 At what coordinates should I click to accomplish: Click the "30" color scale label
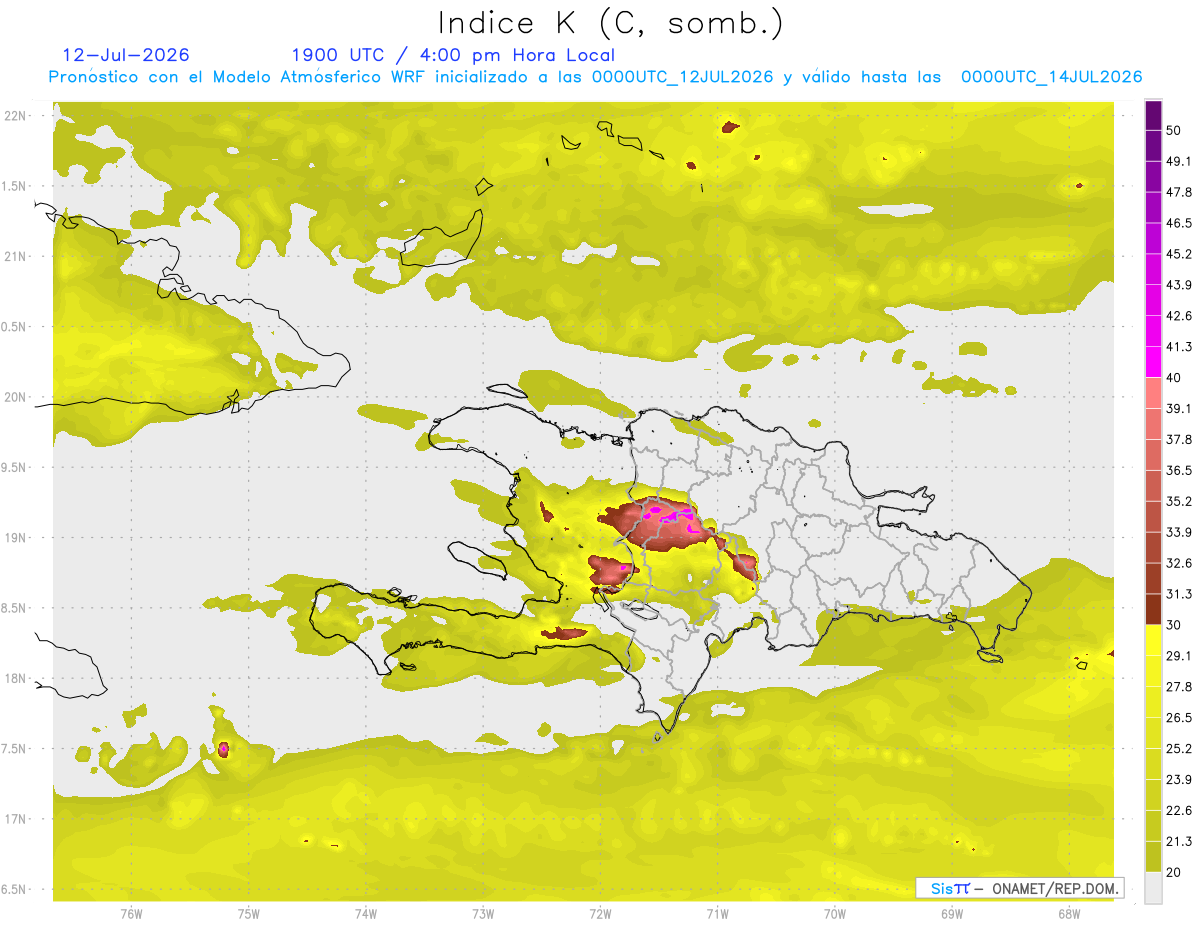pyautogui.click(x=1174, y=625)
